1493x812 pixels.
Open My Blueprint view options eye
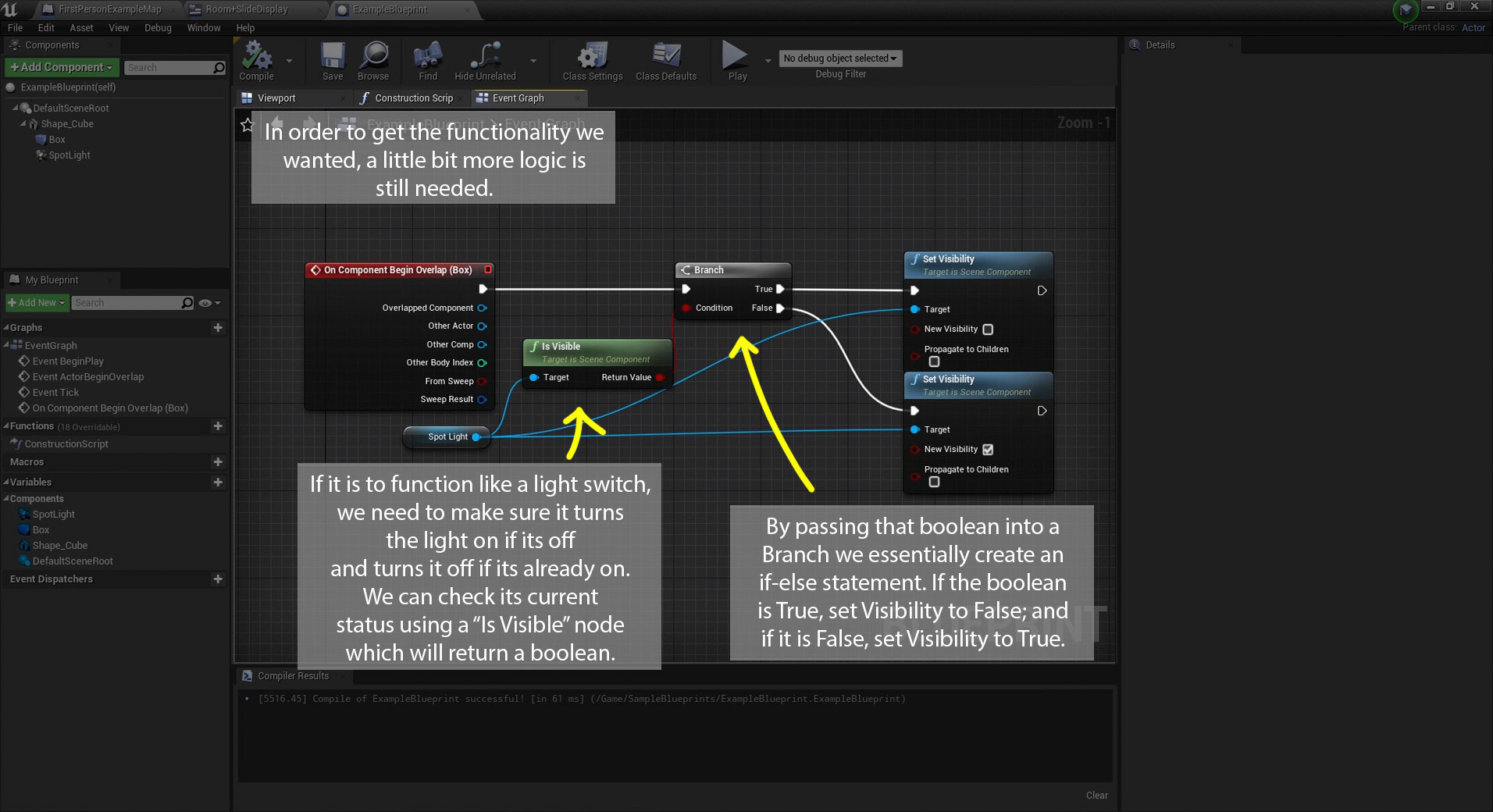click(x=209, y=303)
